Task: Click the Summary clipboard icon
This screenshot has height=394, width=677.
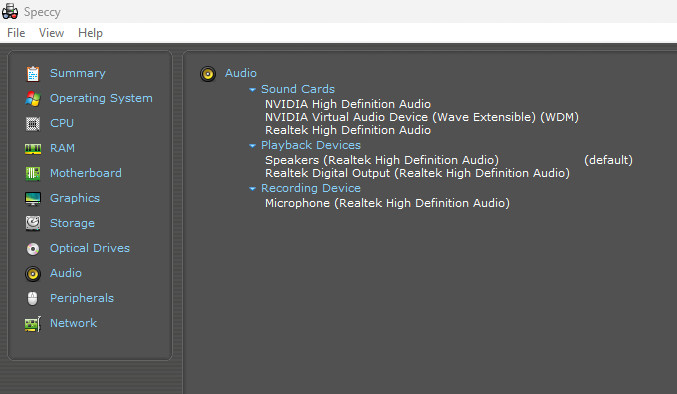Action: (x=33, y=73)
